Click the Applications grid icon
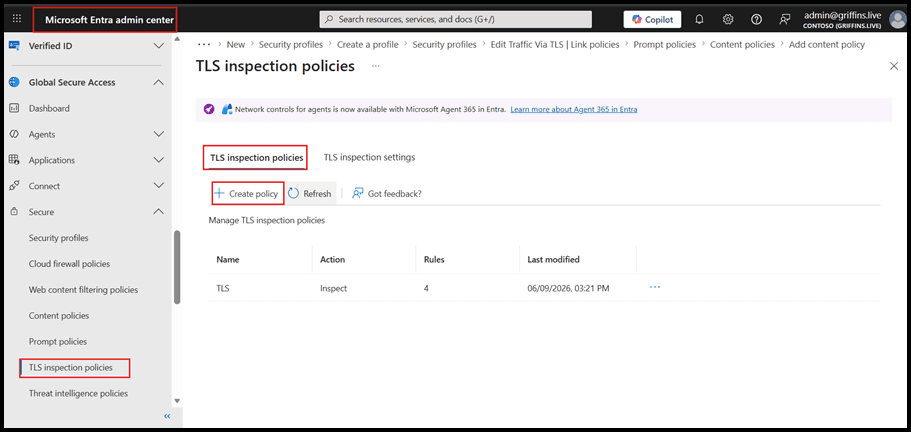Image resolution: width=911 pixels, height=432 pixels. [15, 160]
